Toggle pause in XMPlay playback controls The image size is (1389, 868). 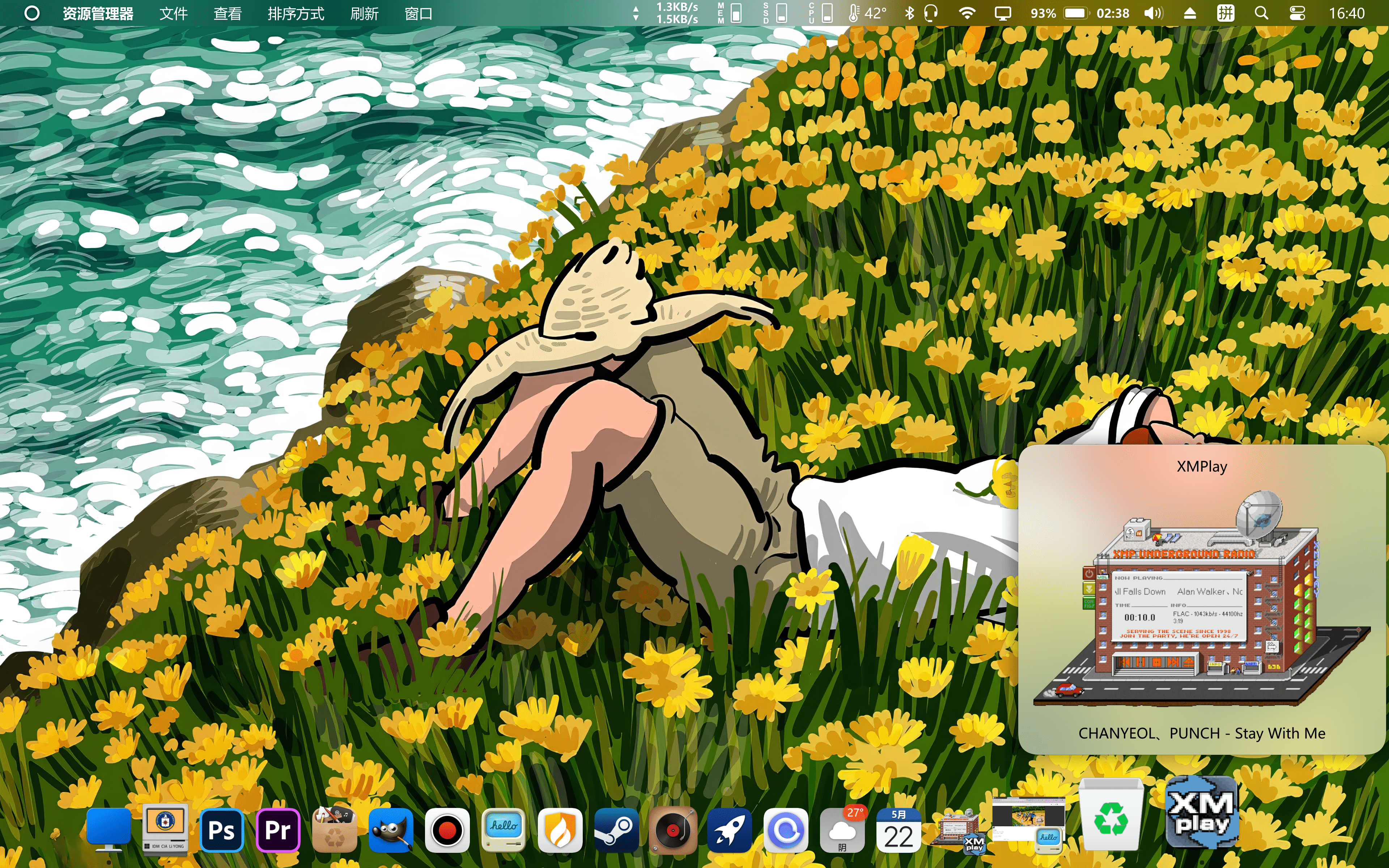pos(1140,663)
